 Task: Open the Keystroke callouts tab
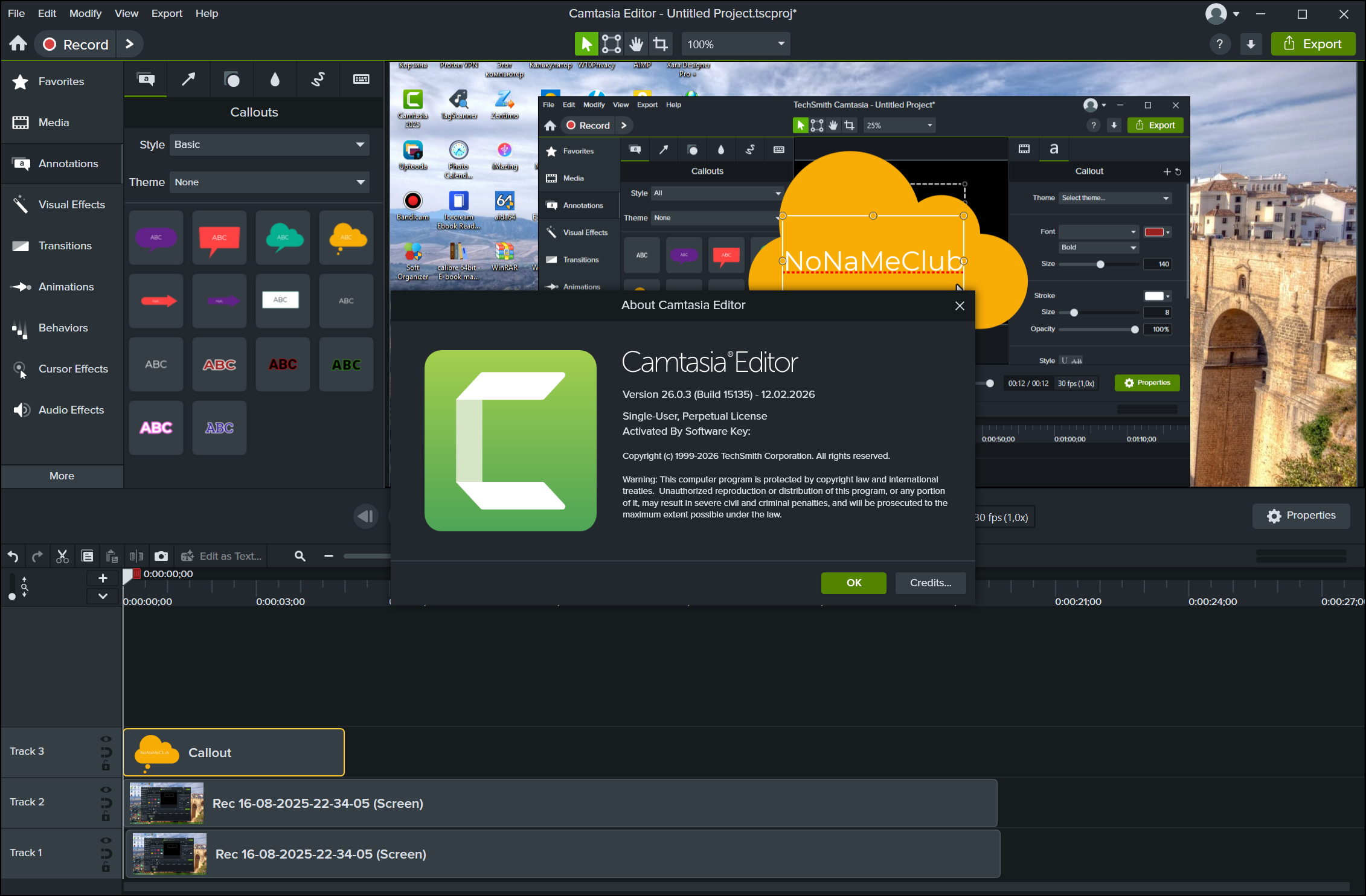[361, 79]
